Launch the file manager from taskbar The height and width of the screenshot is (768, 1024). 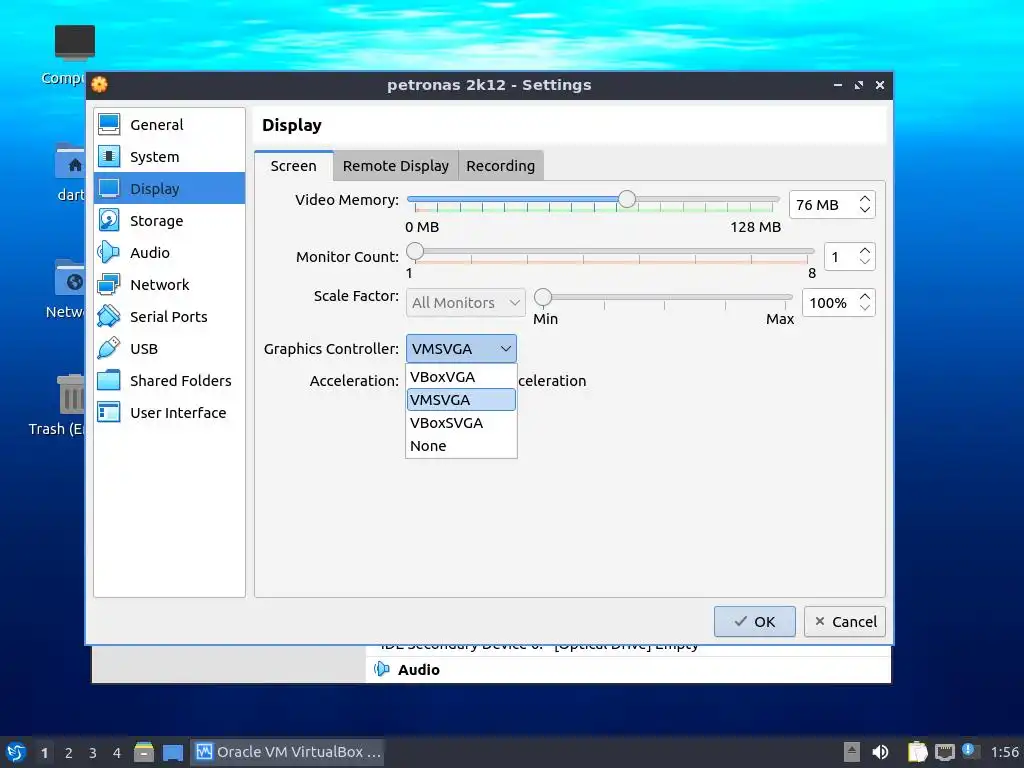(x=144, y=752)
